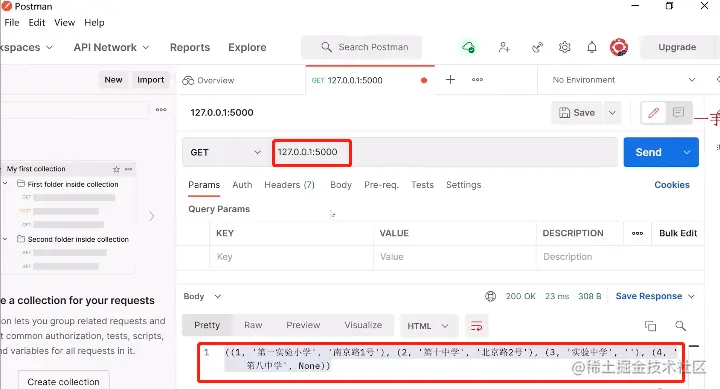Collapse Second folder inside collection
Viewport: 720px width, 389px height.
[x=5, y=239]
